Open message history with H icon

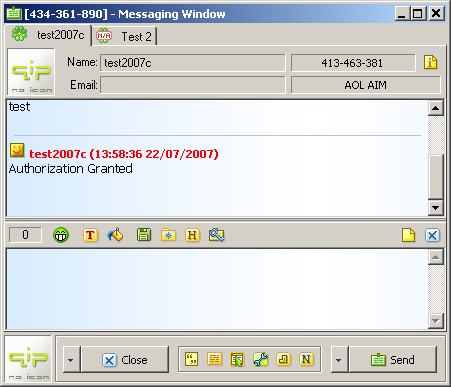tap(192, 235)
